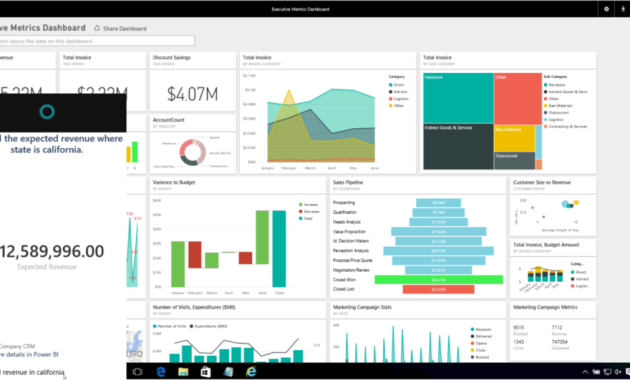Open the Marketing Campaign Stats tile title
630x380 pixels.
pyautogui.click(x=362, y=307)
